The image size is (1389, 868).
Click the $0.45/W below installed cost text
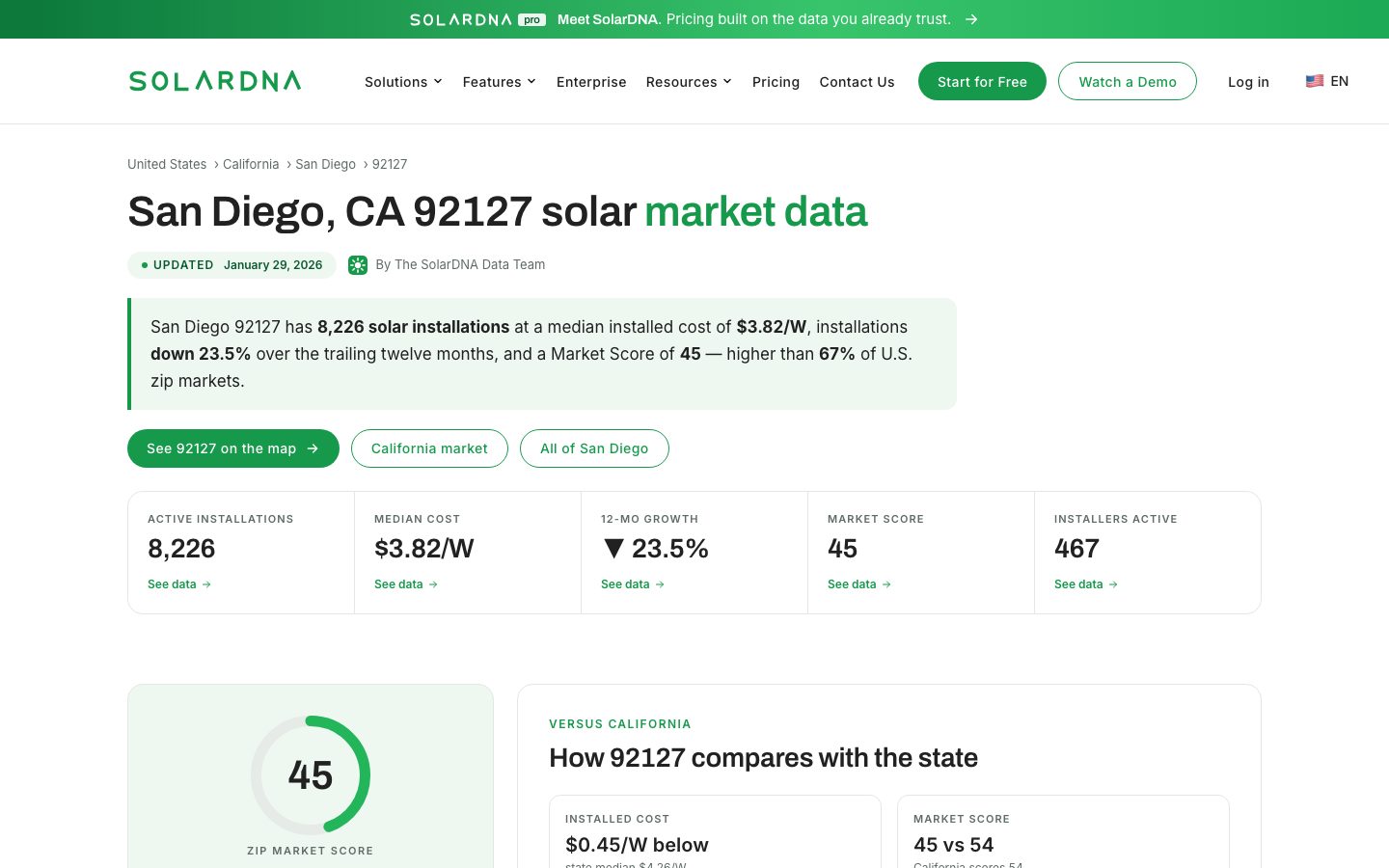(637, 845)
